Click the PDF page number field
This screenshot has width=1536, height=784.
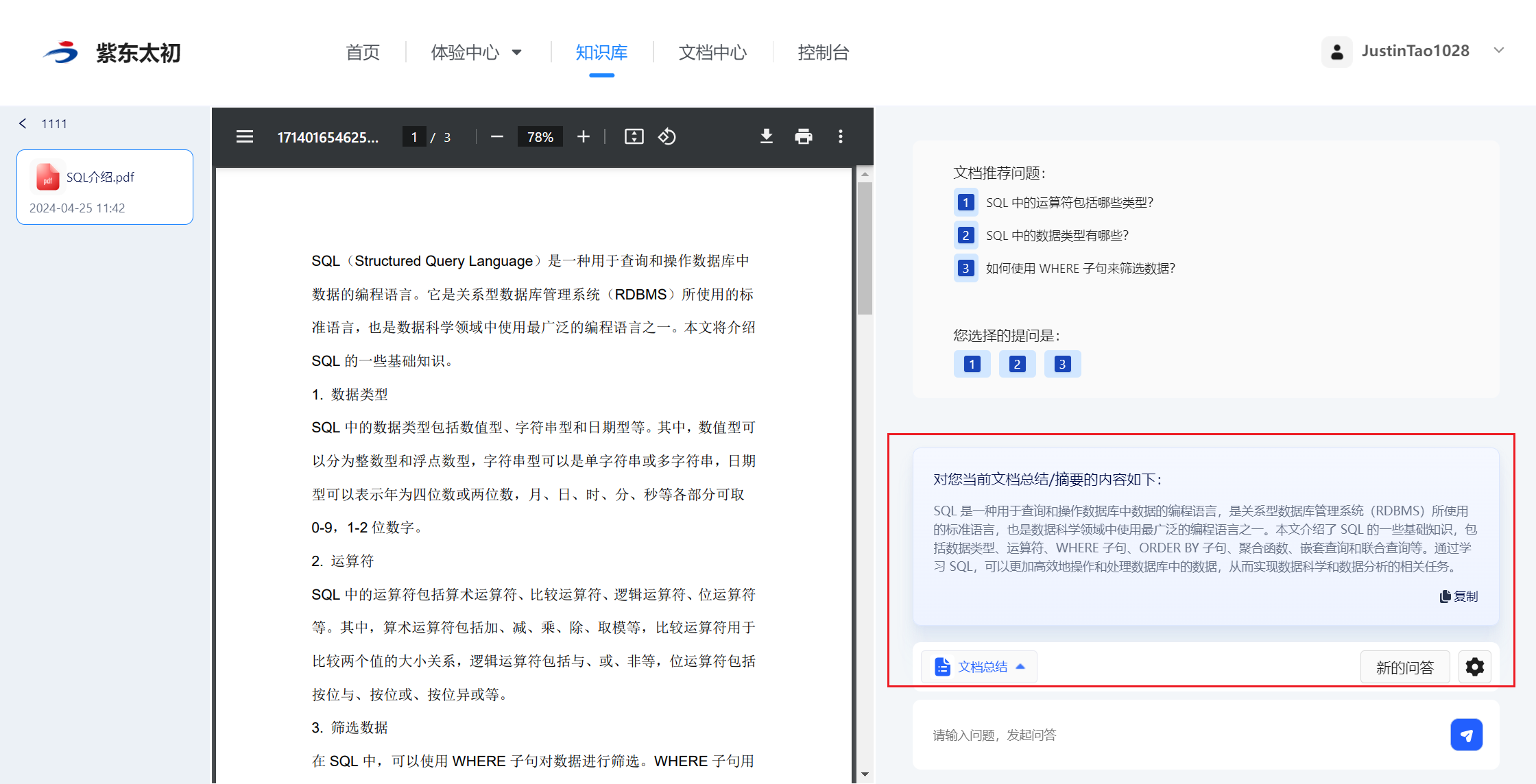(x=414, y=137)
